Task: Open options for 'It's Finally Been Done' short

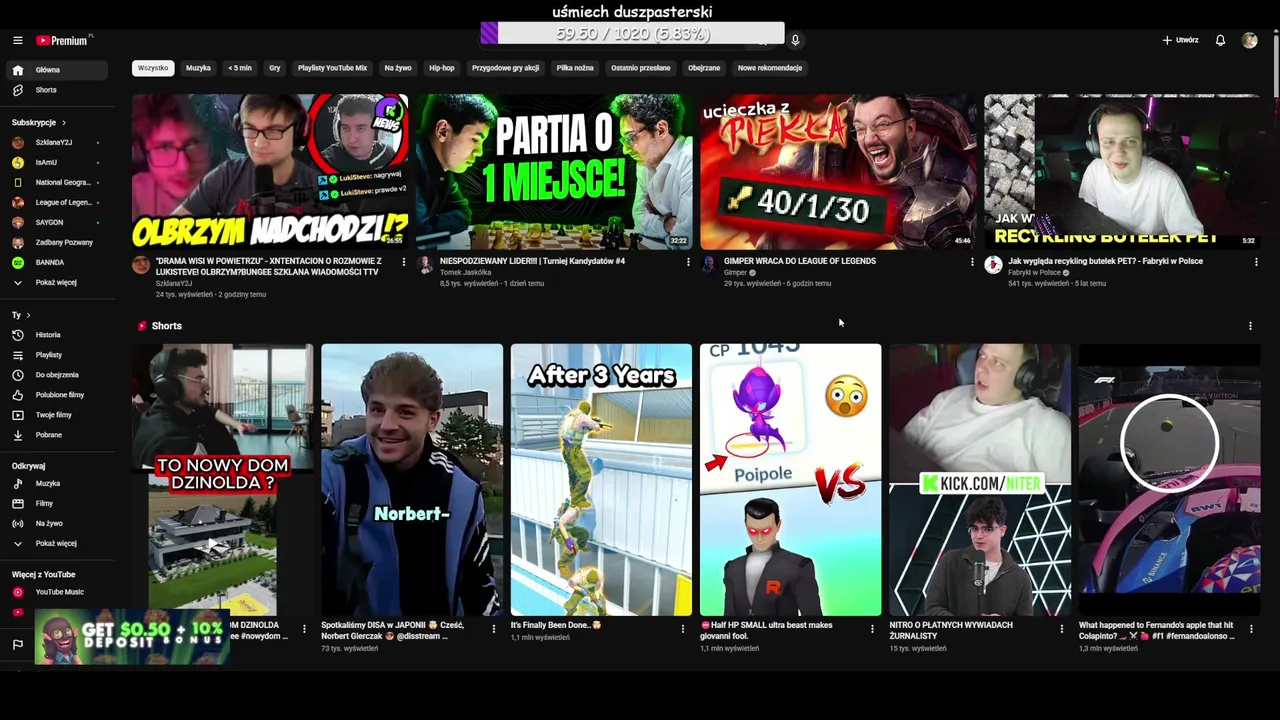Action: (683, 629)
